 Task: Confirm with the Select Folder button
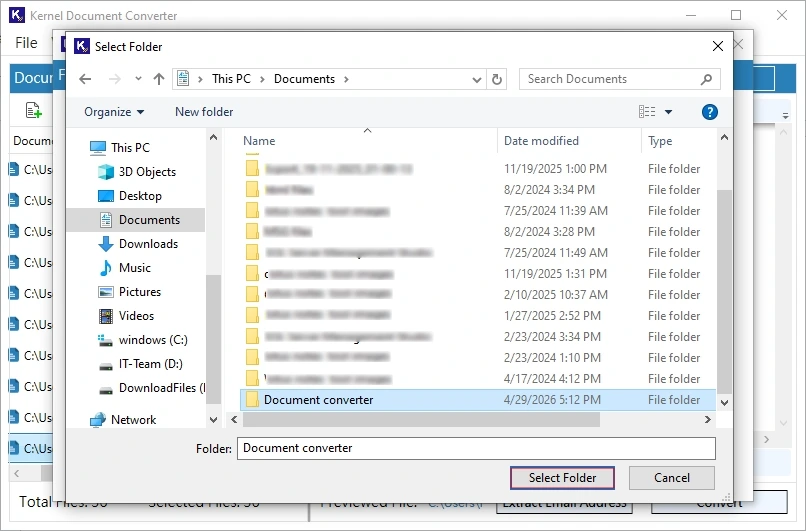click(x=562, y=478)
